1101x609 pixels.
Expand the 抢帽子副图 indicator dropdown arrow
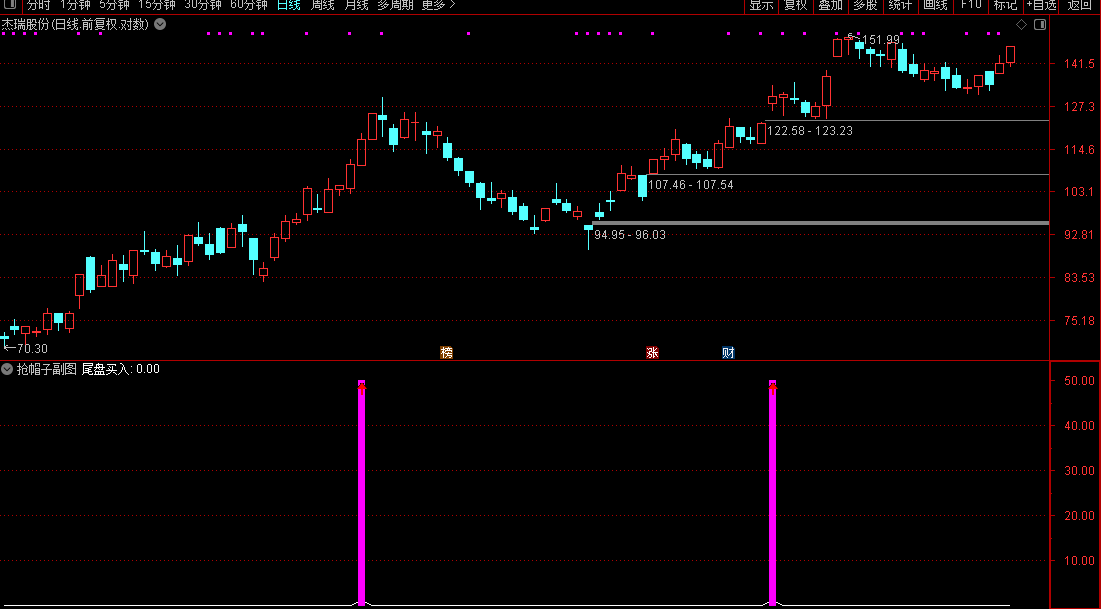pyautogui.click(x=7, y=369)
